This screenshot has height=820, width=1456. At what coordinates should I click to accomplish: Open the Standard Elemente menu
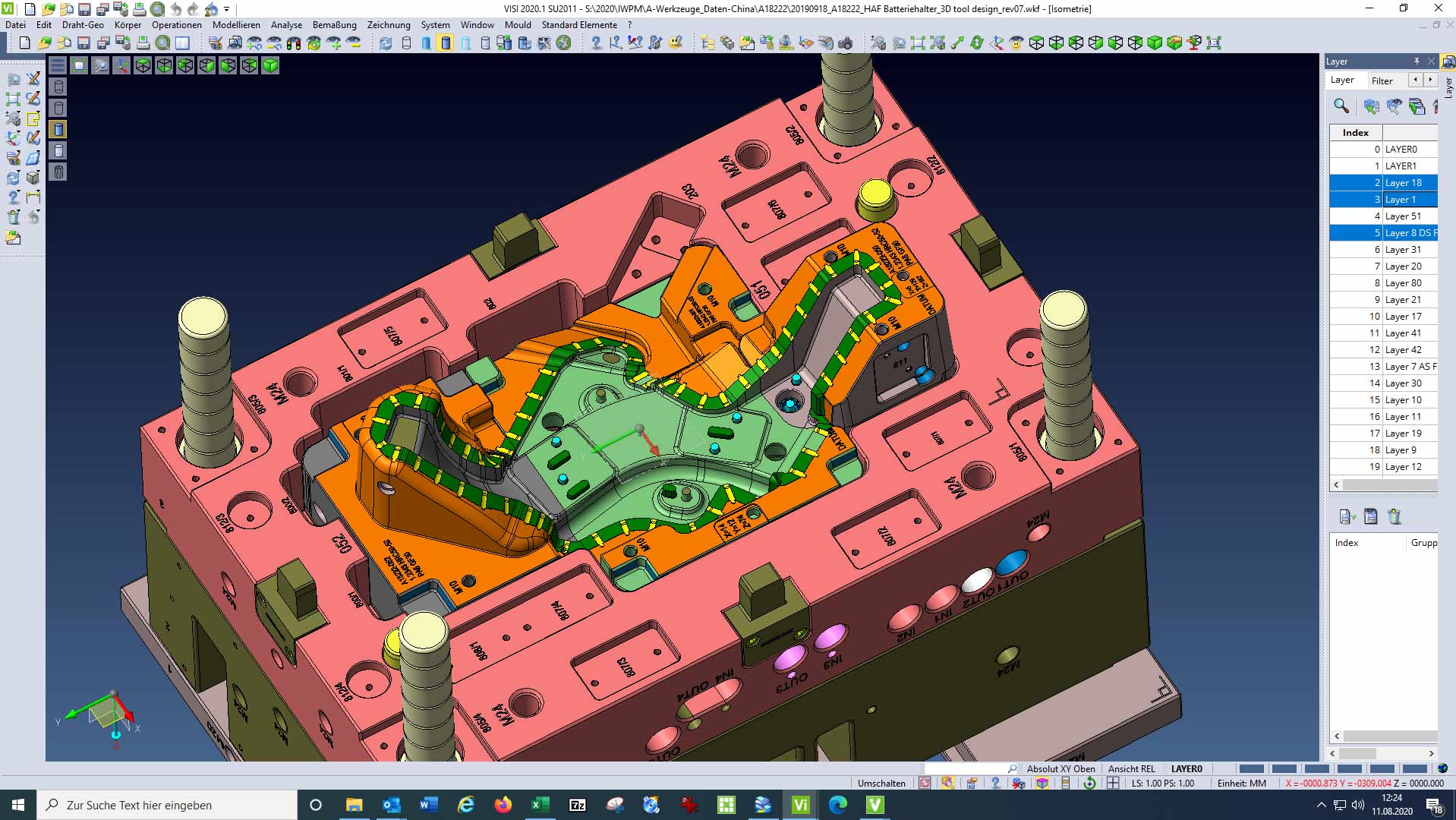(579, 25)
